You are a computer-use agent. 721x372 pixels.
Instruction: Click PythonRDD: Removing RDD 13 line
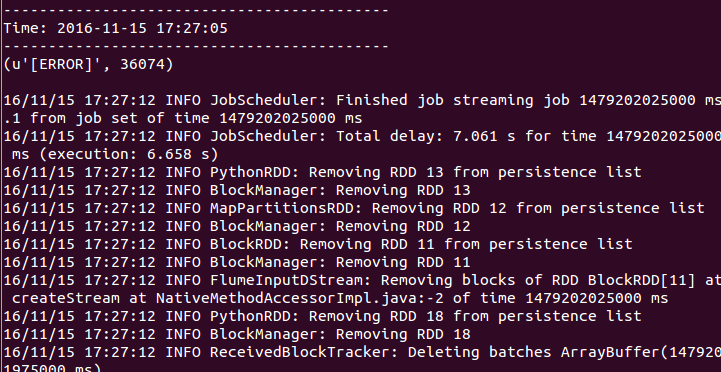click(x=322, y=172)
